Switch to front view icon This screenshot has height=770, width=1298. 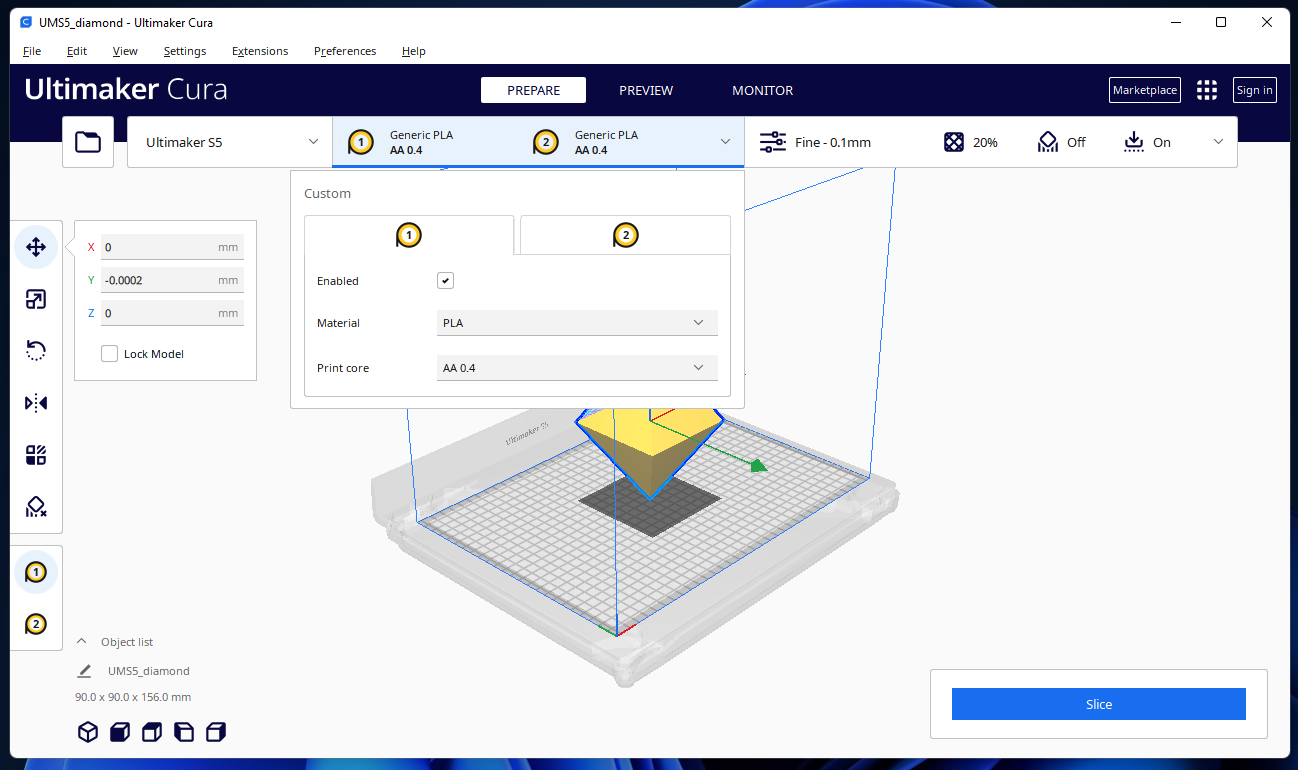coord(120,732)
